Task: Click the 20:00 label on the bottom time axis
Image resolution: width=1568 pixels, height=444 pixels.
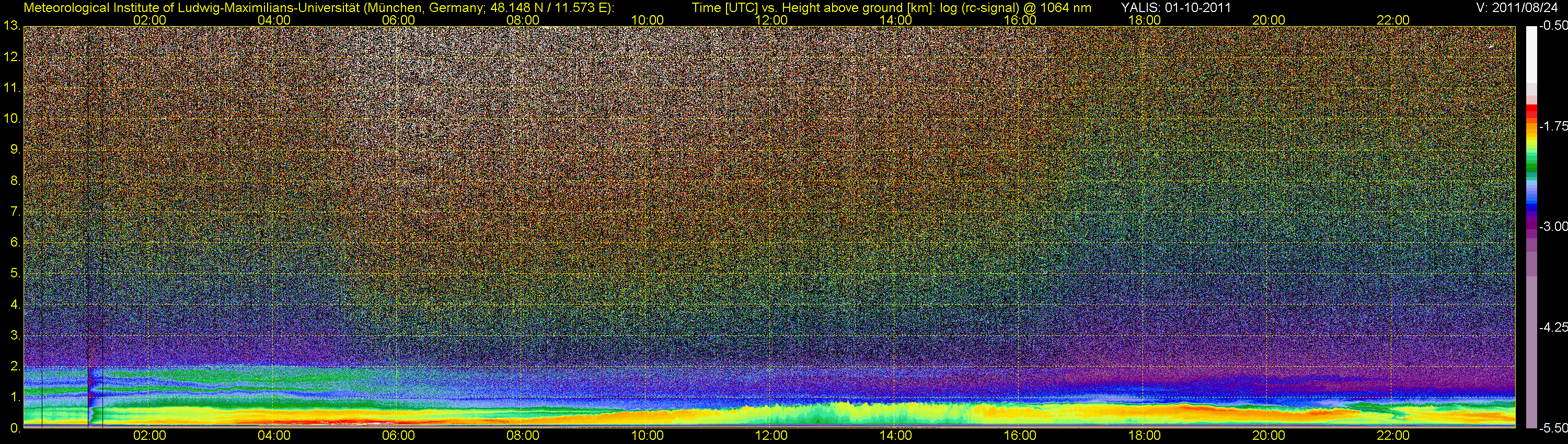Action: [x=1269, y=436]
